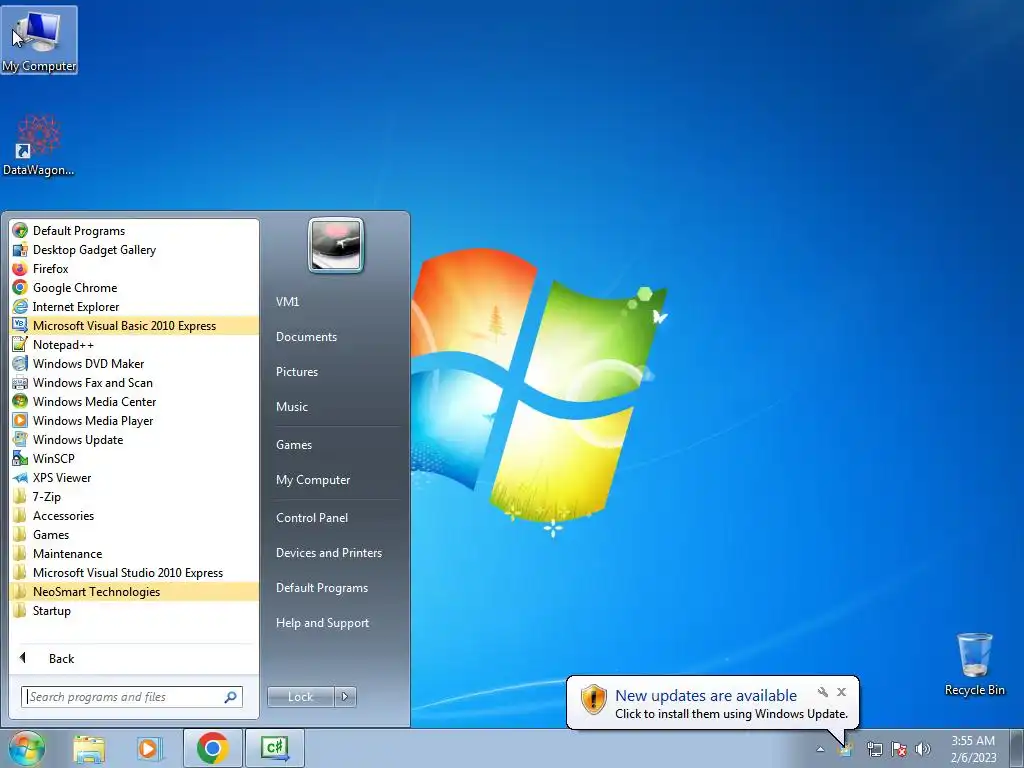Click the volume speaker tray icon
1024x768 pixels.
[922, 749]
